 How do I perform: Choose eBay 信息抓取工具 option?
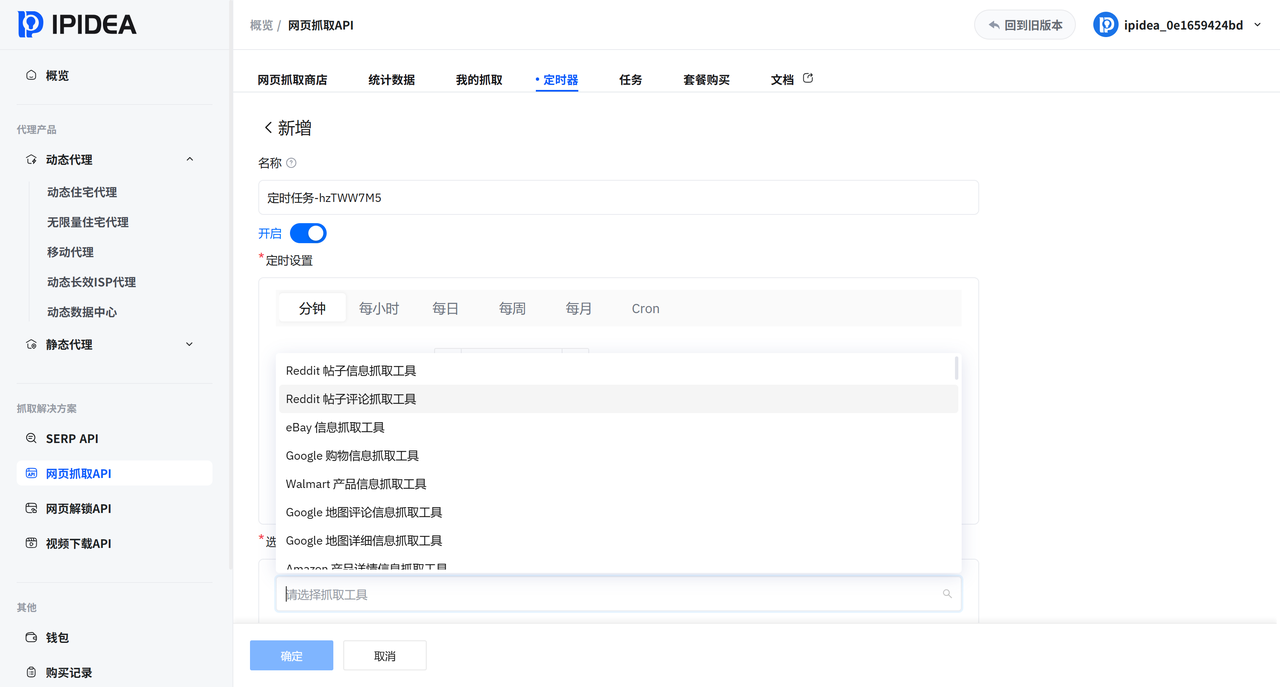(618, 427)
